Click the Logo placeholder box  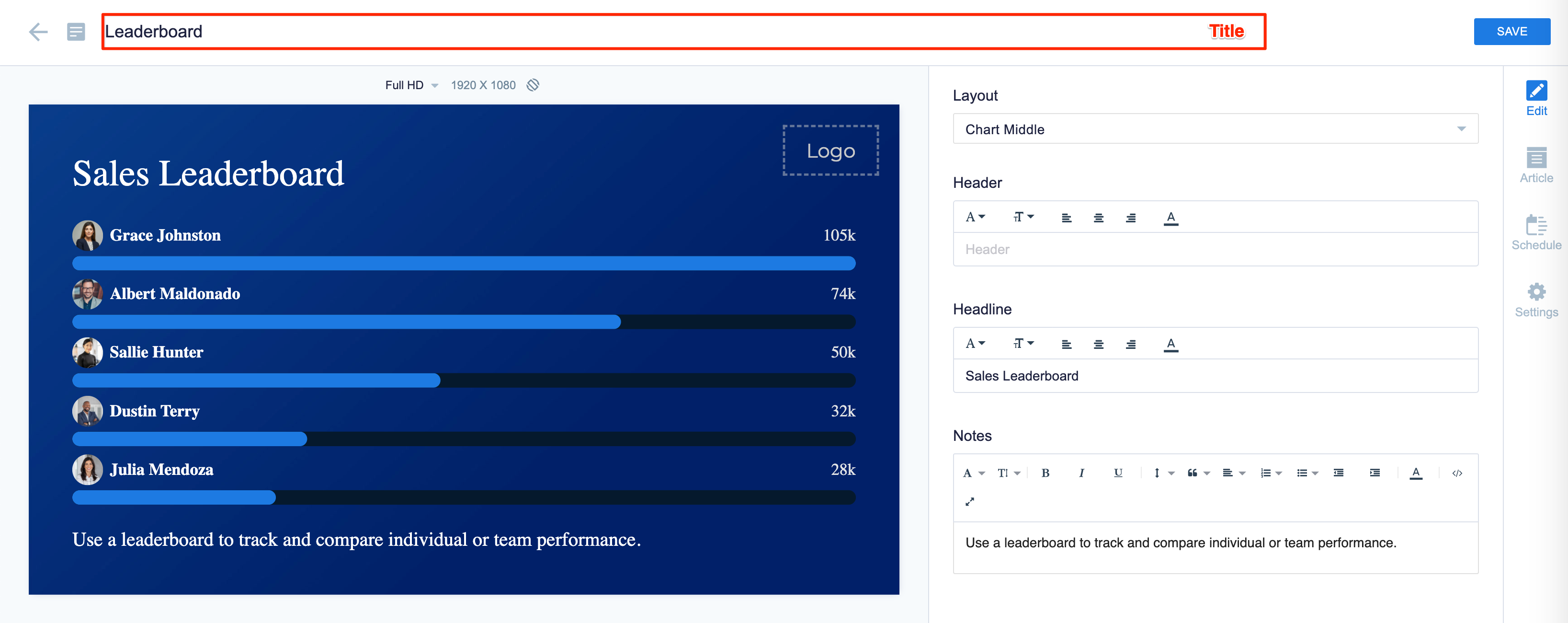click(830, 150)
